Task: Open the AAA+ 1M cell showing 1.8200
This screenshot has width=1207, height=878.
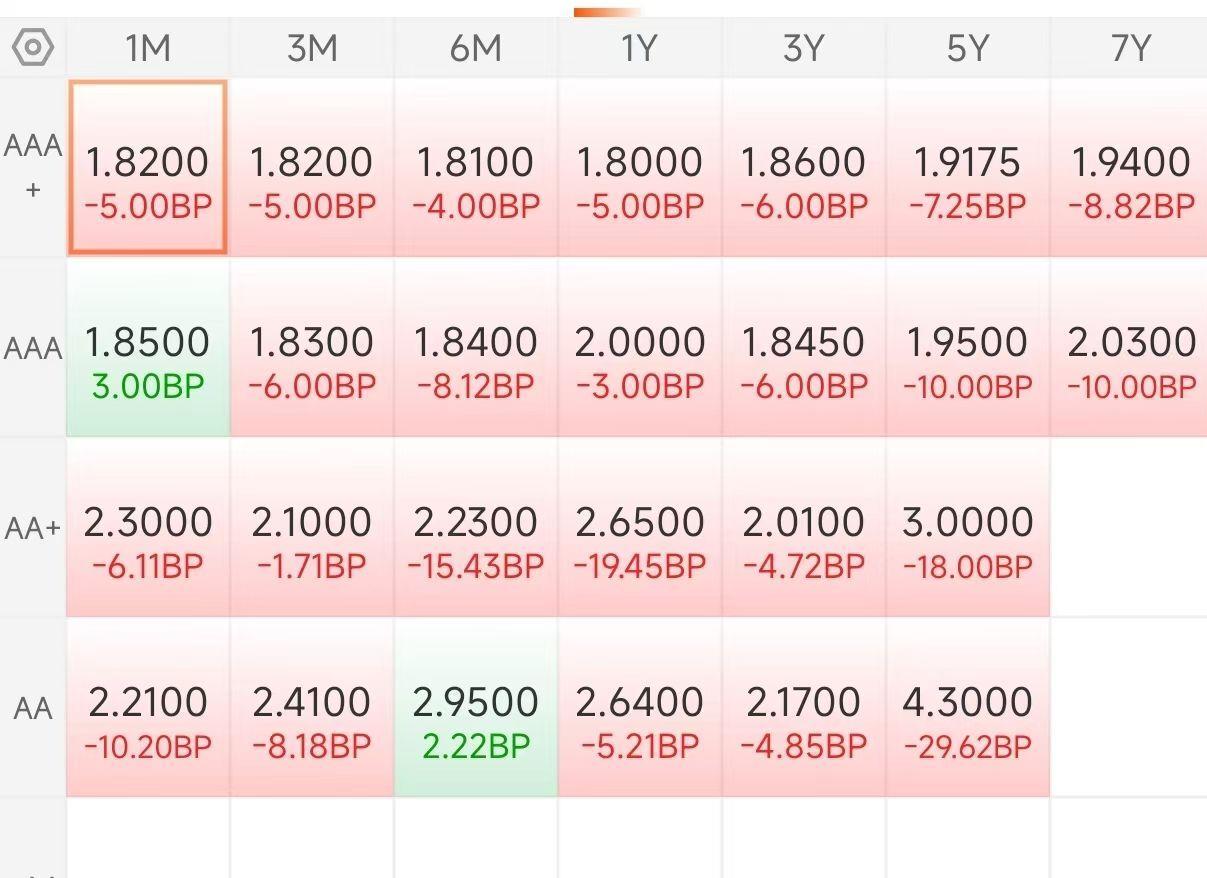Action: (x=148, y=168)
